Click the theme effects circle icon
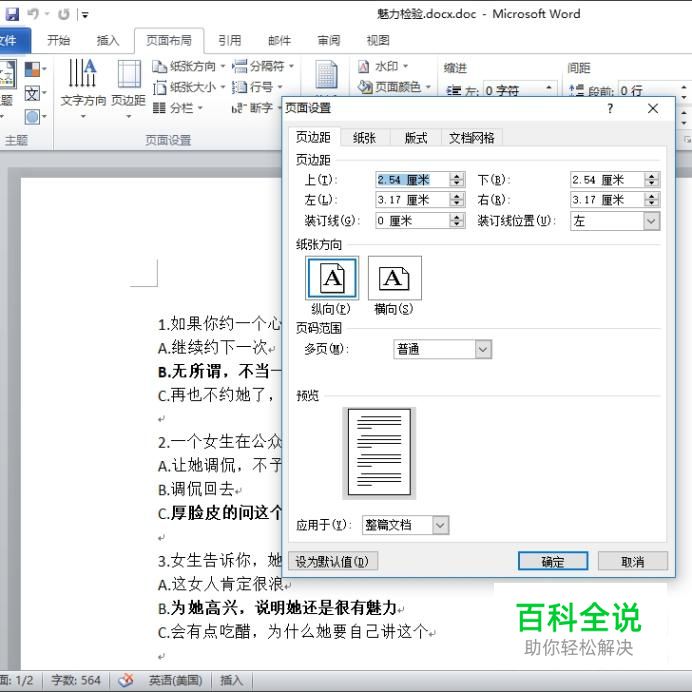This screenshot has width=692, height=692. pos(34,117)
